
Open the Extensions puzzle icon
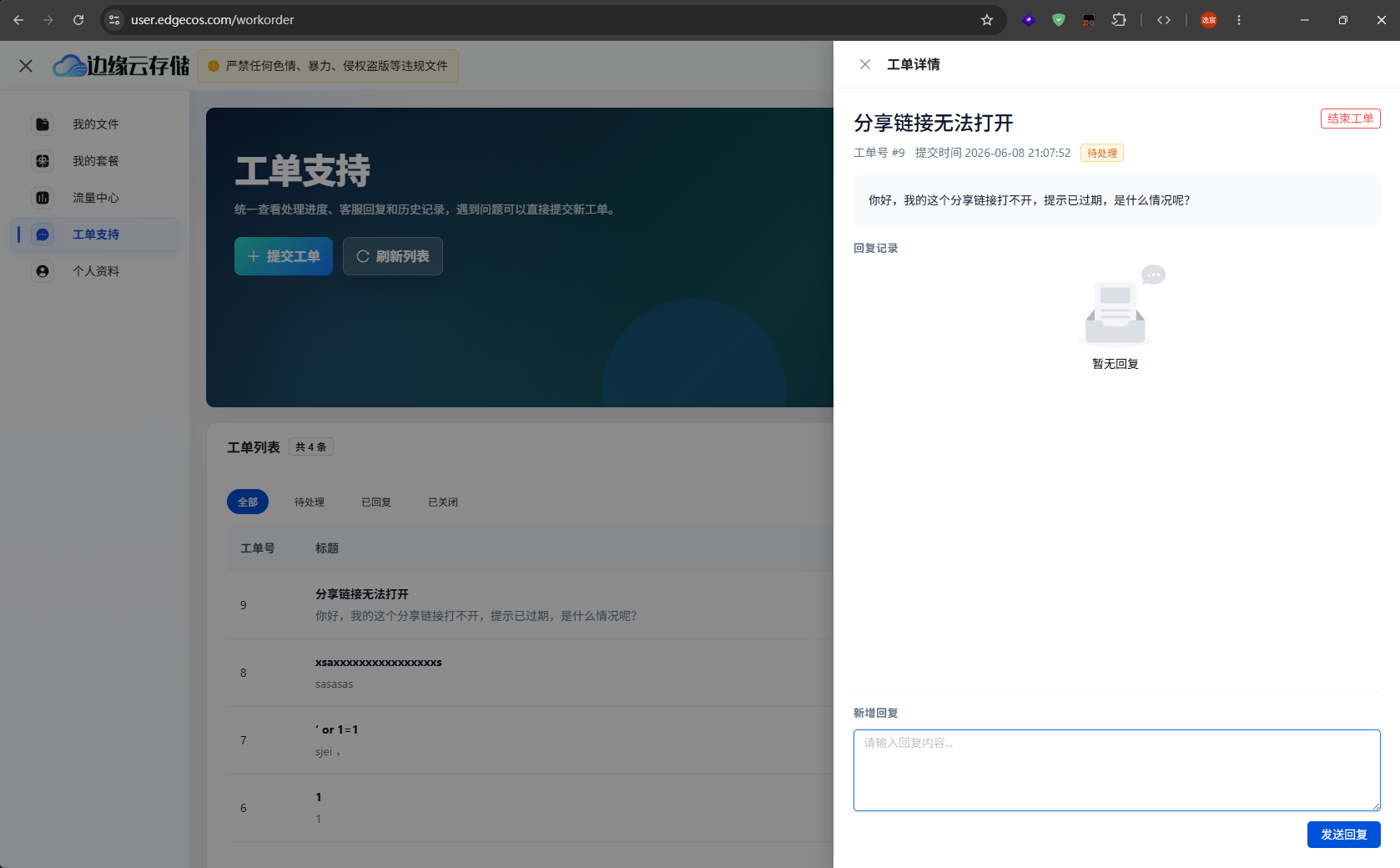(x=1119, y=20)
